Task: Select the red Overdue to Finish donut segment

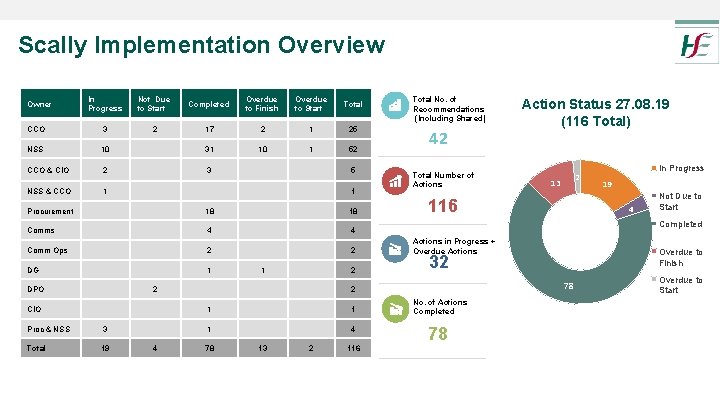Action: click(556, 183)
